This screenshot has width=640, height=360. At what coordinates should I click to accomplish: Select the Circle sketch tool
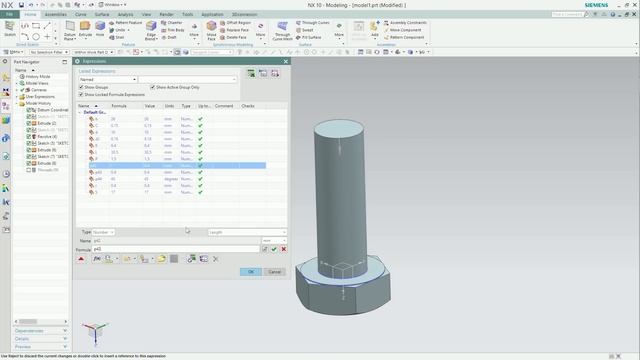point(36,37)
